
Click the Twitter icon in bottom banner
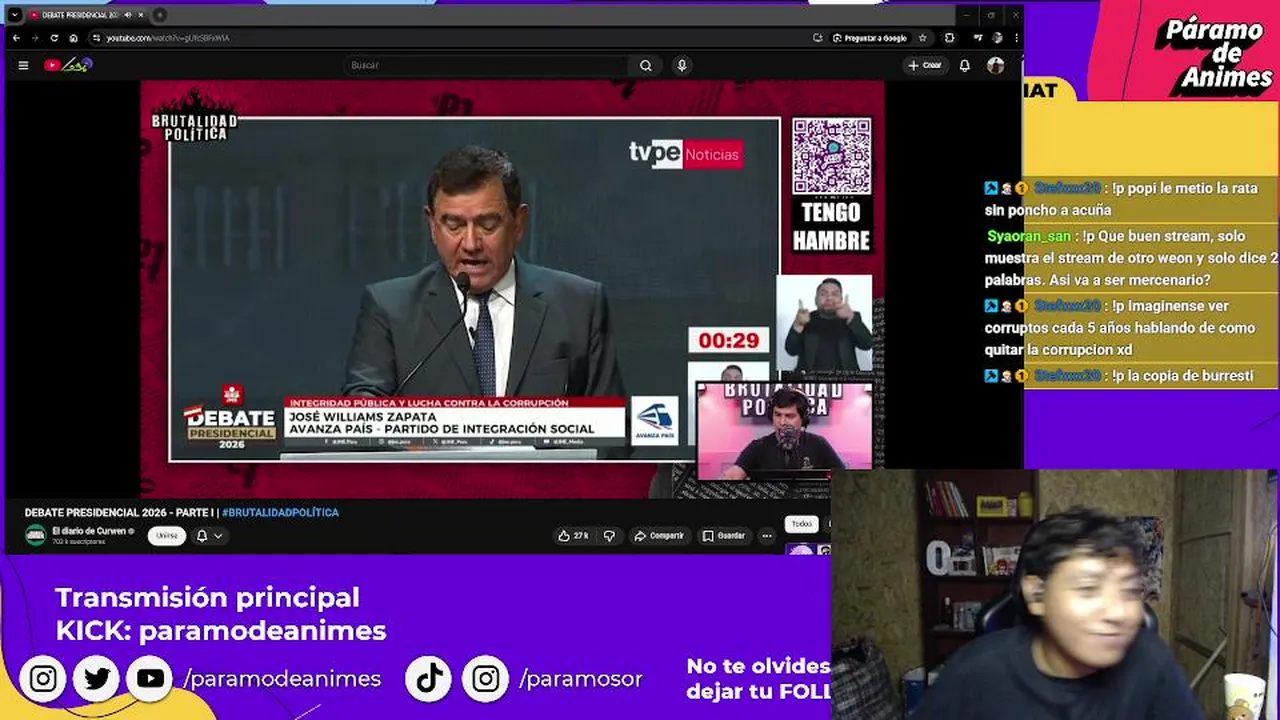coord(97,679)
